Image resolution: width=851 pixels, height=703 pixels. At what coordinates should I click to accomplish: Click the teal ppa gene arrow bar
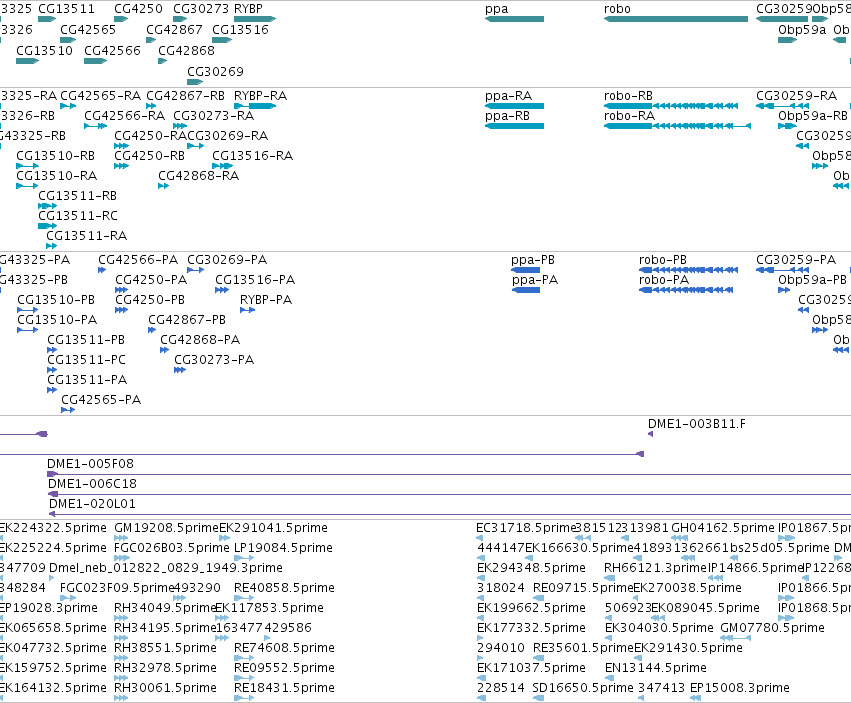point(515,19)
